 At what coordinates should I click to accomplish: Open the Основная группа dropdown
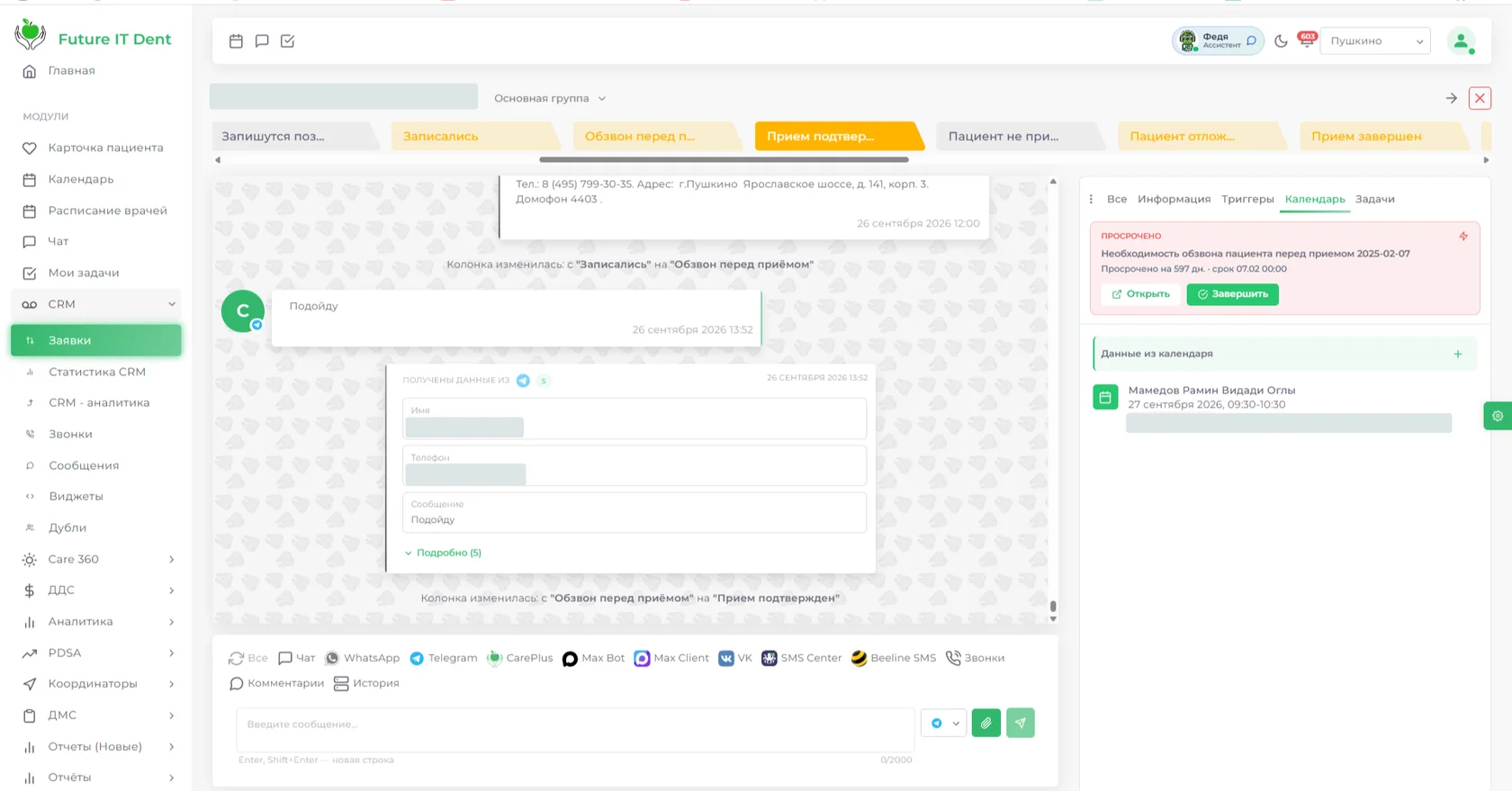pos(550,98)
